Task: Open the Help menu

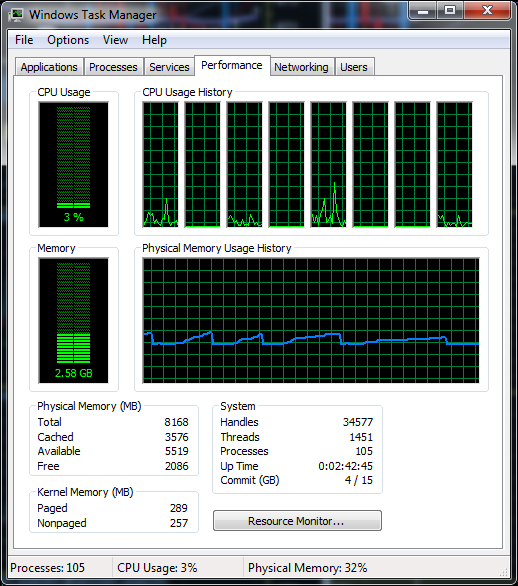Action: [x=154, y=40]
